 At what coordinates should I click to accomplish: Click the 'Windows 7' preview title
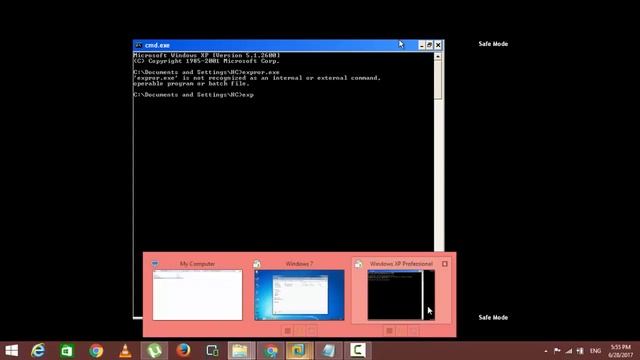click(299, 264)
